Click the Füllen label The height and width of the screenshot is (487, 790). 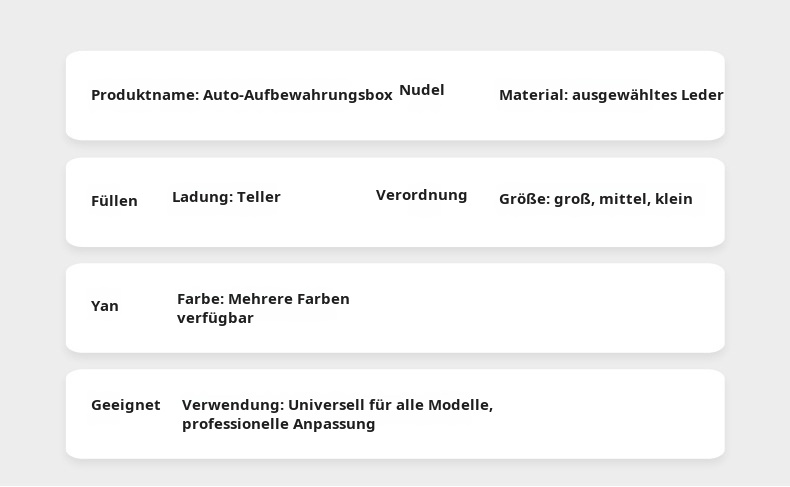pyautogui.click(x=114, y=201)
